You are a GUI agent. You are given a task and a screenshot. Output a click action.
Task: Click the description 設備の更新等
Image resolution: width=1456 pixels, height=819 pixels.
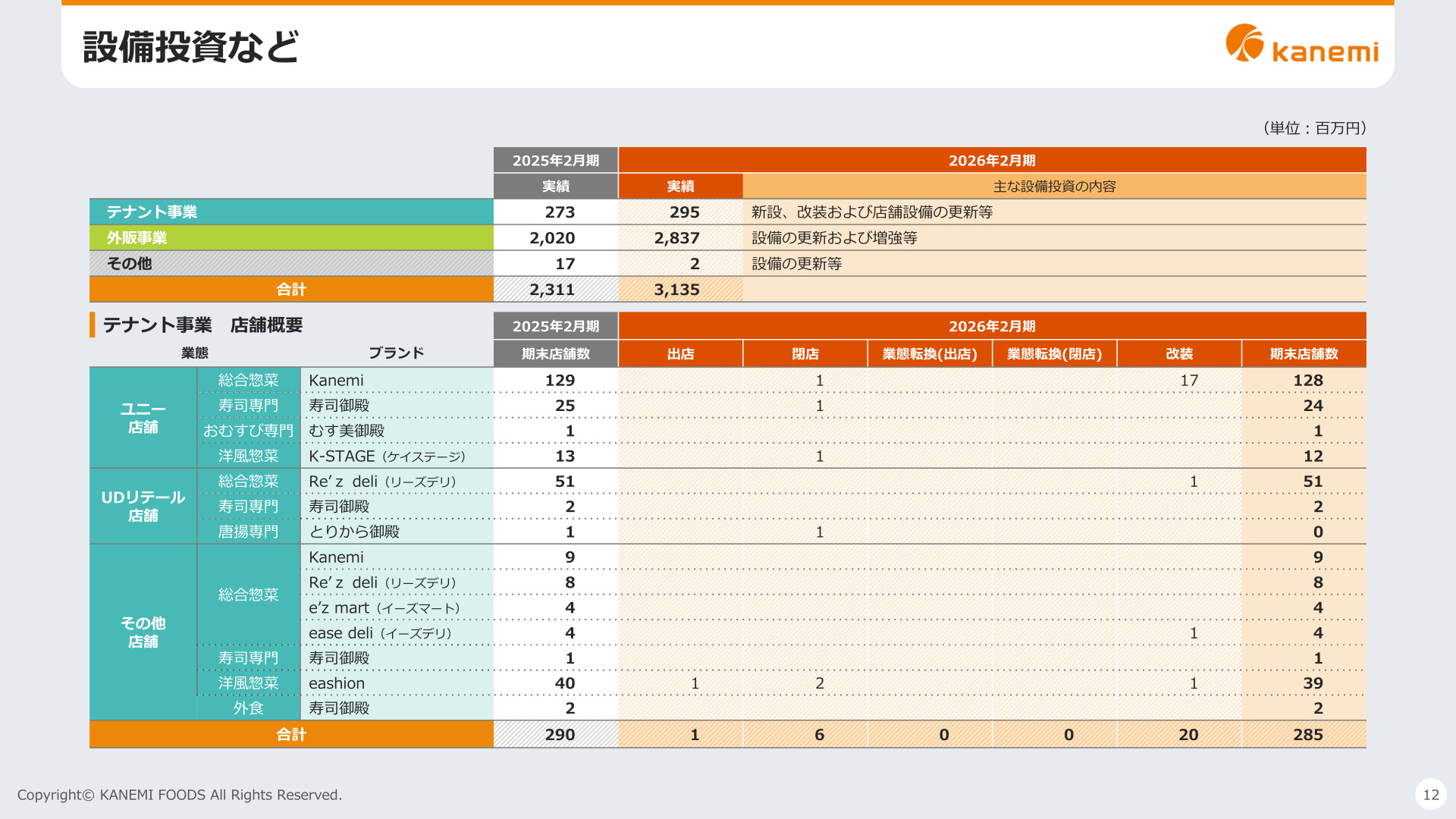click(x=796, y=264)
